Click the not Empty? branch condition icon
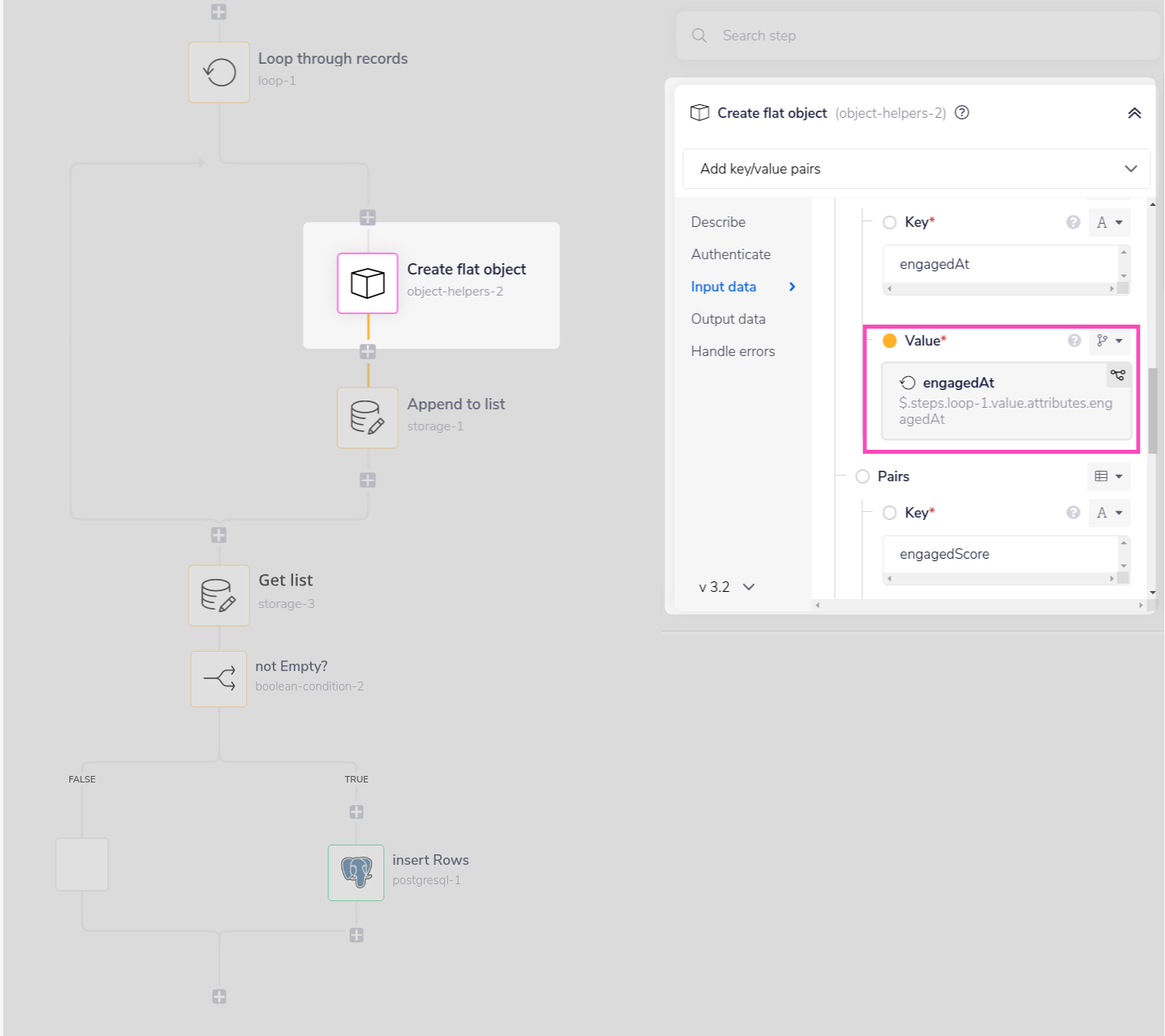This screenshot has width=1165, height=1036. click(219, 679)
